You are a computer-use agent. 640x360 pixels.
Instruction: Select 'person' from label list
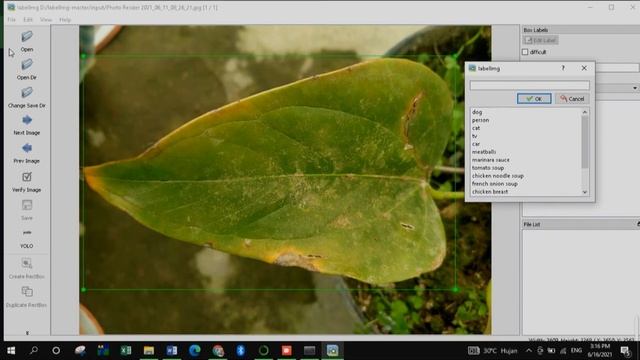tap(480, 120)
